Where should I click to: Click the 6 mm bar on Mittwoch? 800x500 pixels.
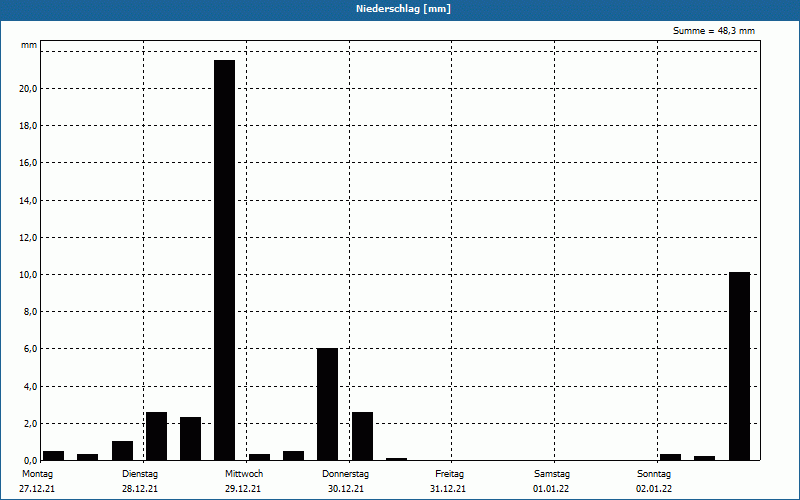[328, 404]
